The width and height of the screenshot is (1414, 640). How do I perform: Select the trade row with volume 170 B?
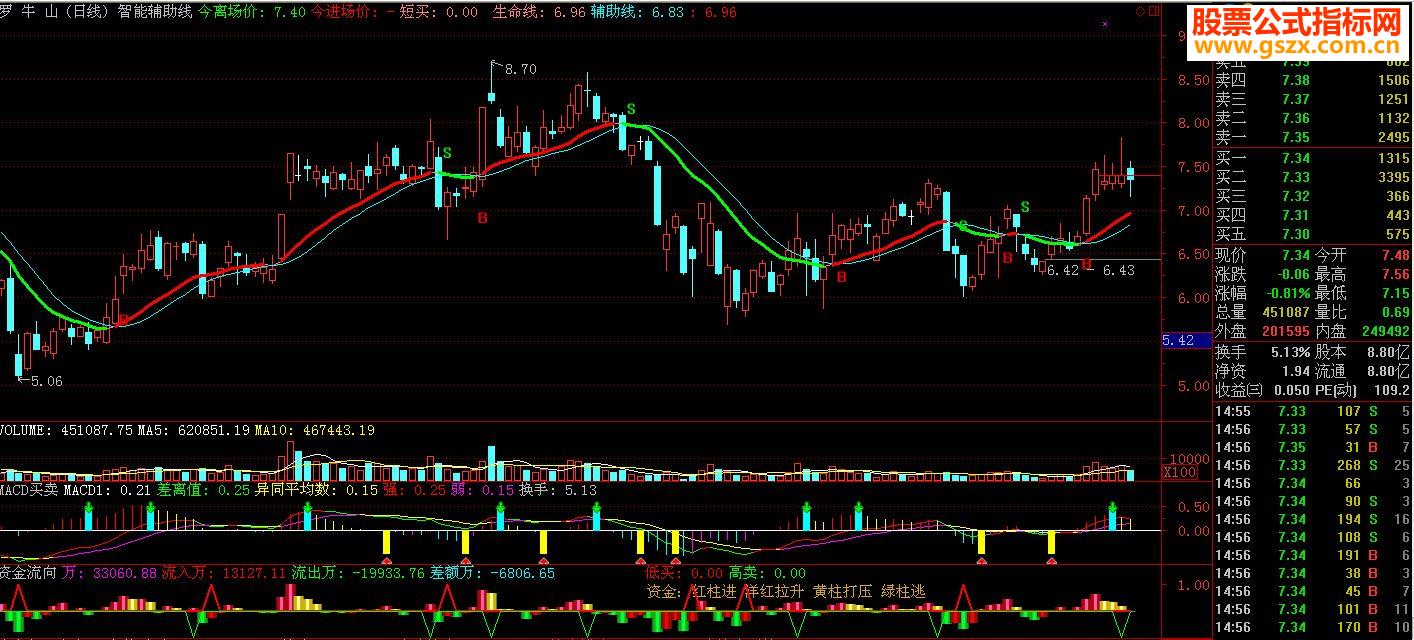1312,627
